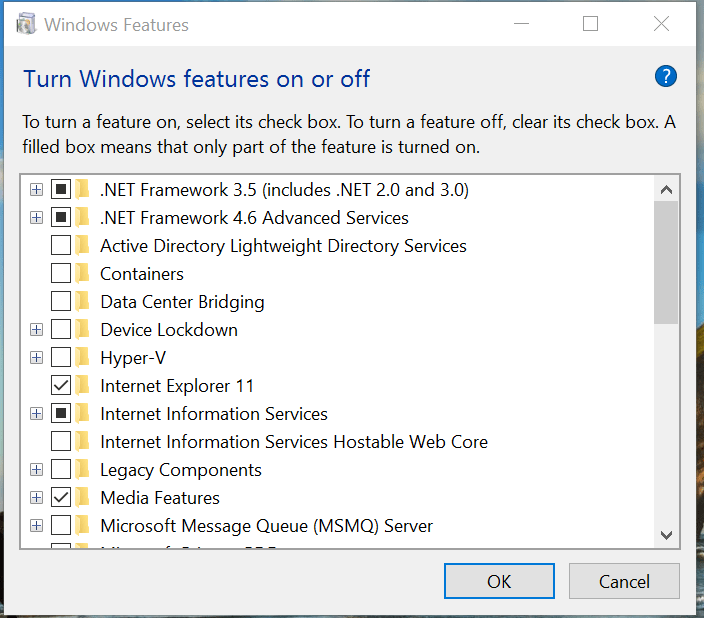Click the Windows Features title bar icon
Screen dimensions: 704x618
coord(26,24)
